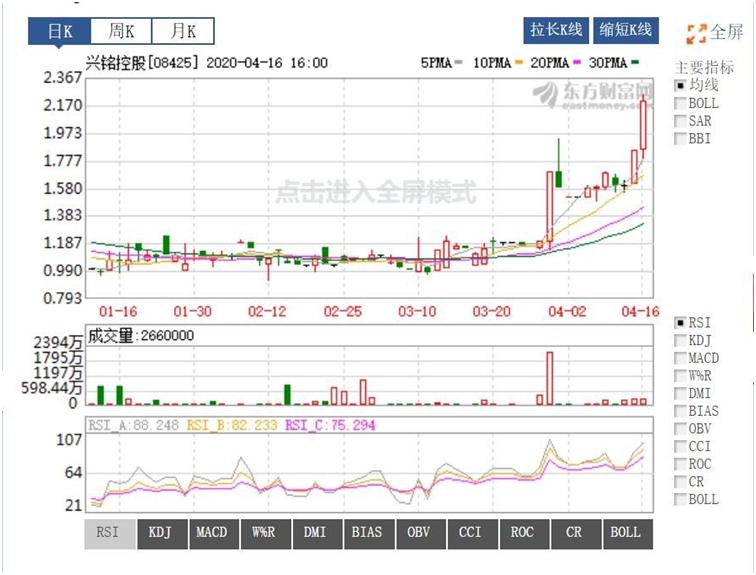The height and width of the screenshot is (575, 756).
Task: Click the 03-10 date label on axis
Action: 418,311
